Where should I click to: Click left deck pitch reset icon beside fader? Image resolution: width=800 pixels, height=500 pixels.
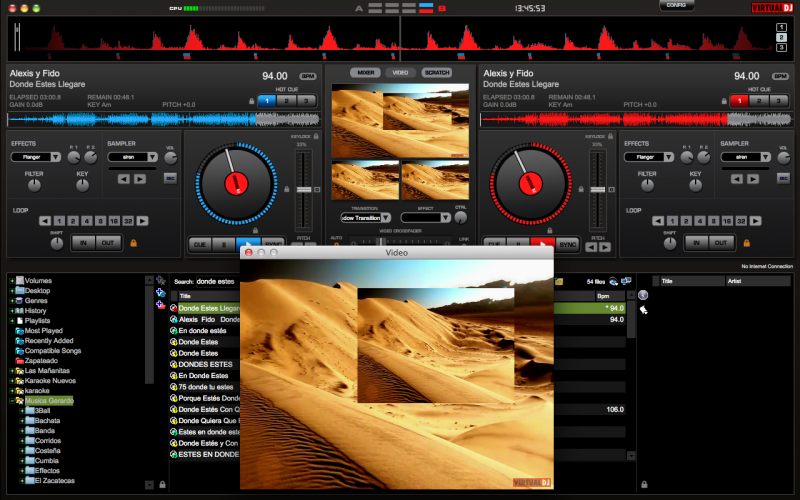(317, 189)
